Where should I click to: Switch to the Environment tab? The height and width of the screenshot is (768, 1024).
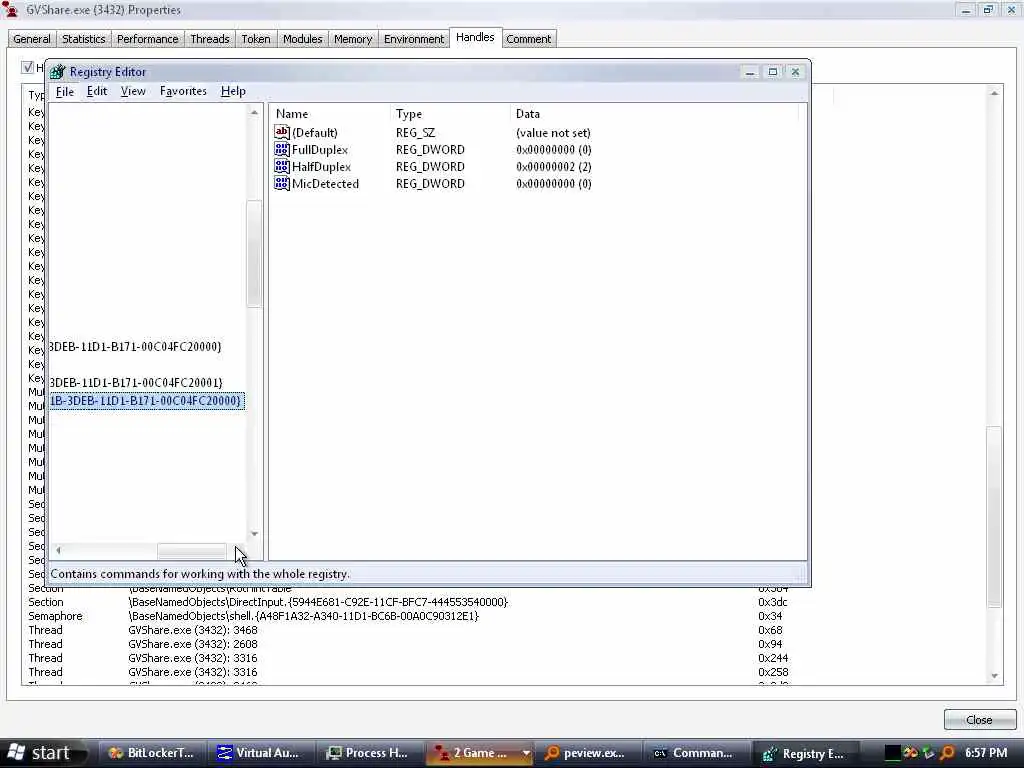(x=414, y=39)
